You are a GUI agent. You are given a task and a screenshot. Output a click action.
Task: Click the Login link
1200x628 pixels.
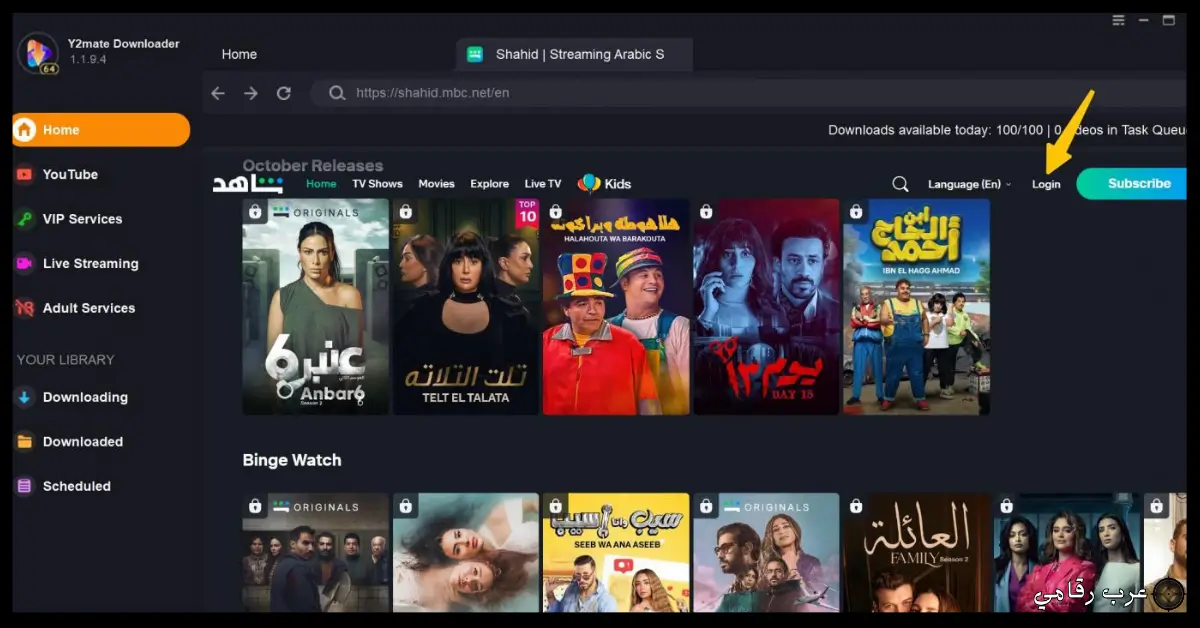click(x=1046, y=184)
